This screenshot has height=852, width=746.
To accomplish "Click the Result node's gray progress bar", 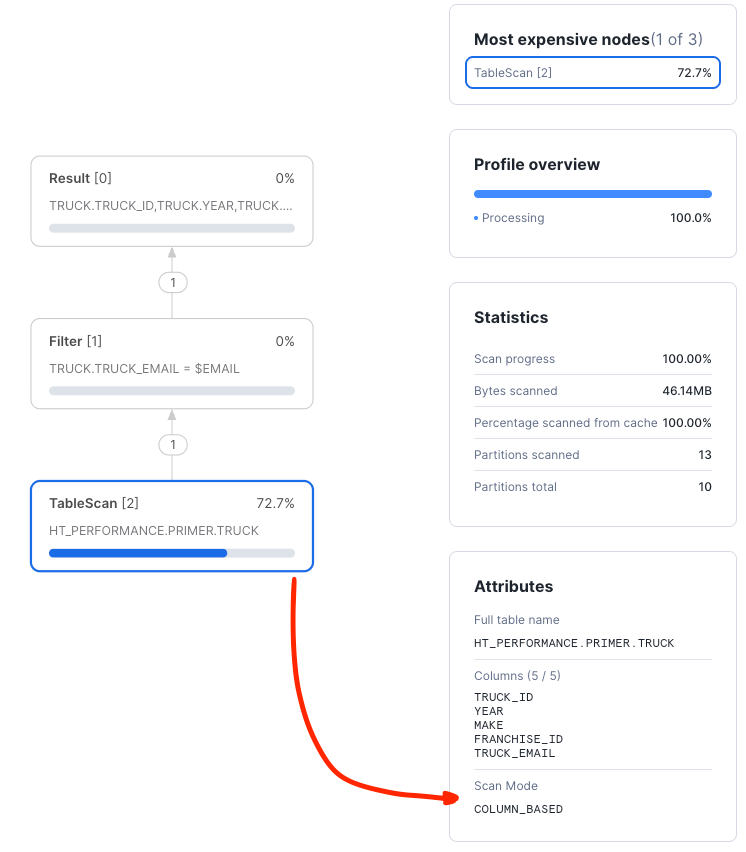I will [171, 228].
